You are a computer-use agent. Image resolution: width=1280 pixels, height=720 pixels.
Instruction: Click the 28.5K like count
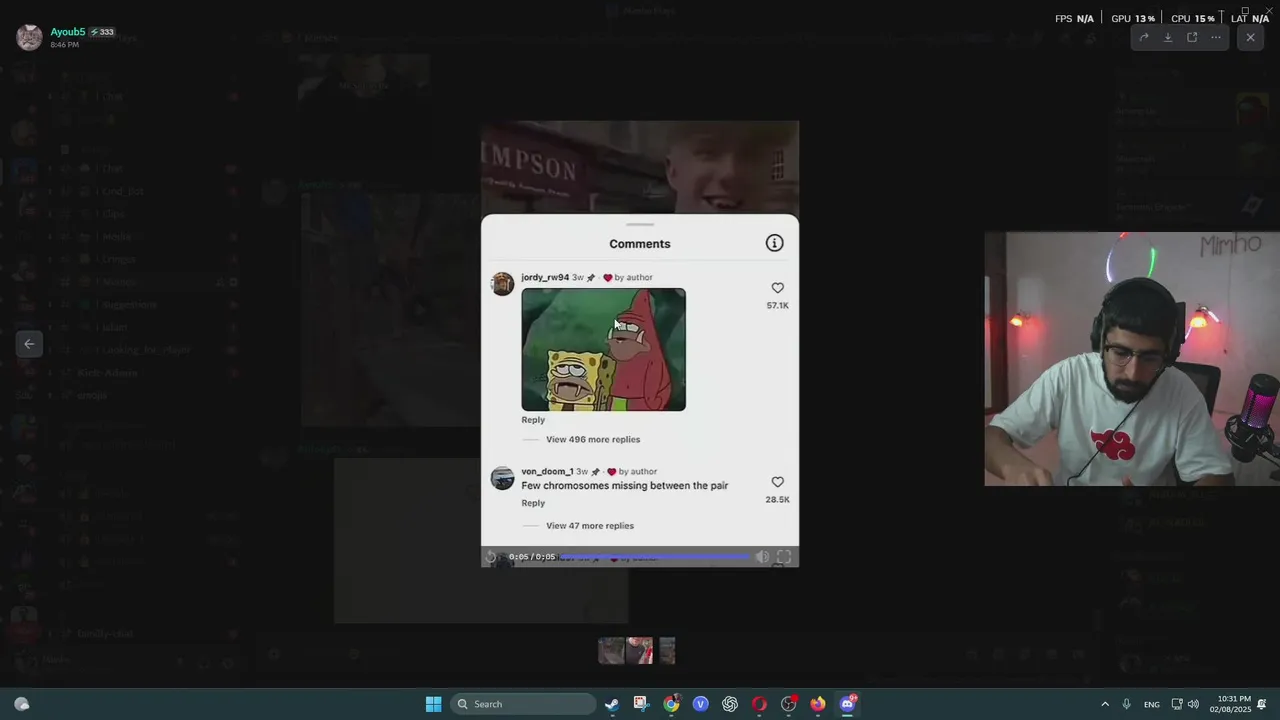[x=777, y=500]
